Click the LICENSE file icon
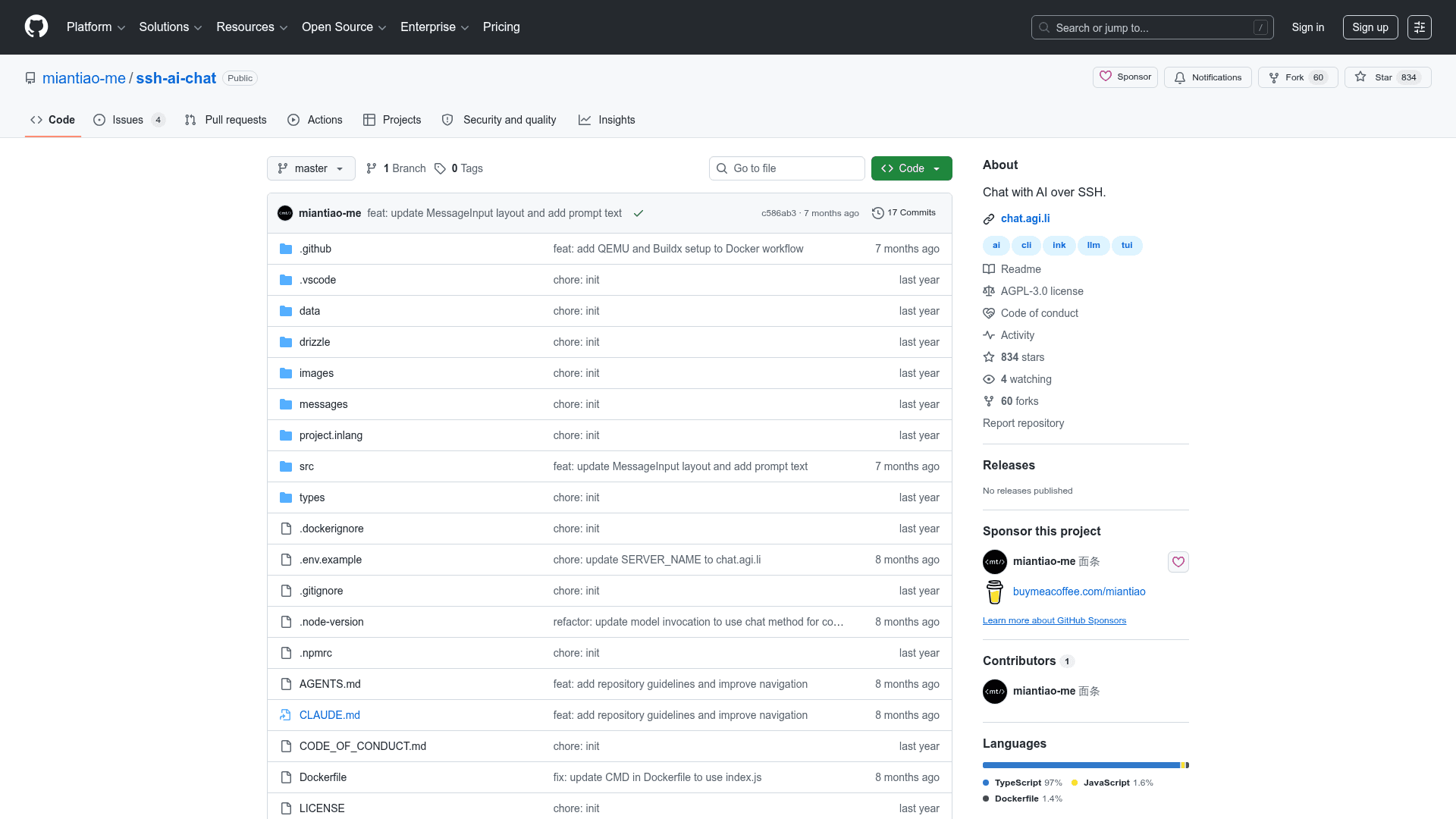The image size is (1456, 819). tap(286, 808)
